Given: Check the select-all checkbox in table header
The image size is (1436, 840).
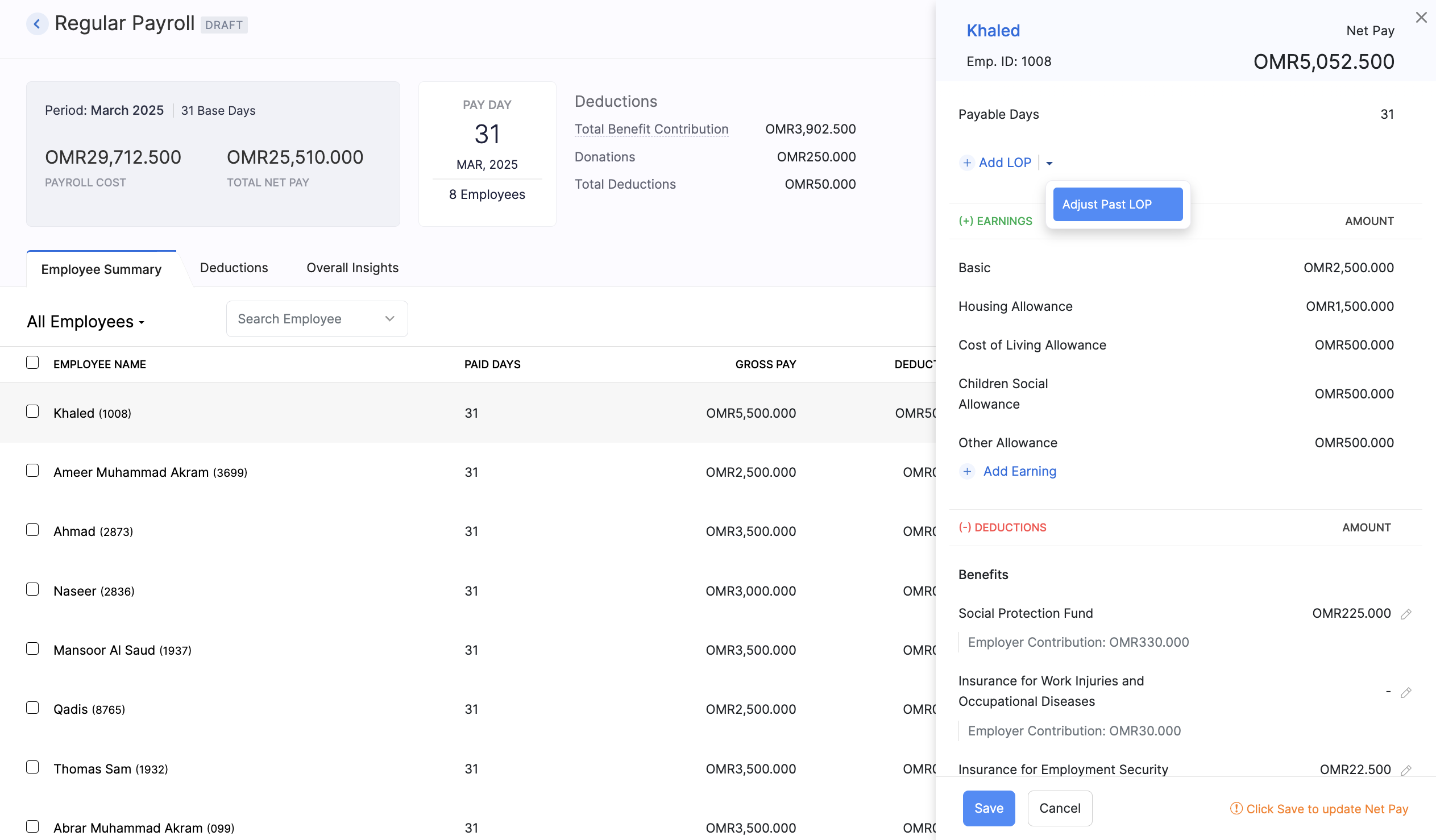Looking at the screenshot, I should 32,362.
